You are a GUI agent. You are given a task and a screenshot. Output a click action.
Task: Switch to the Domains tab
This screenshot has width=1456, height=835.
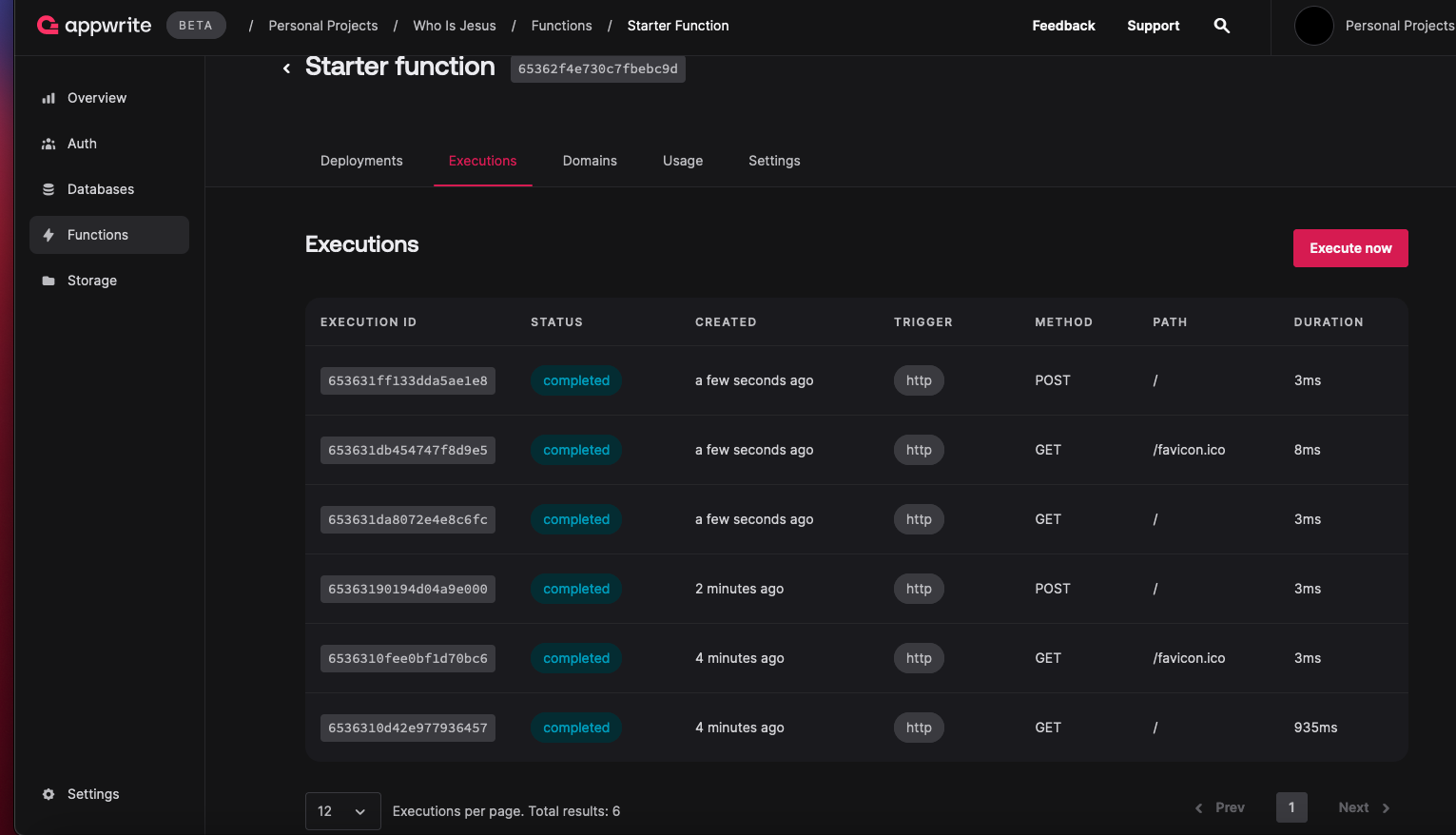click(590, 161)
